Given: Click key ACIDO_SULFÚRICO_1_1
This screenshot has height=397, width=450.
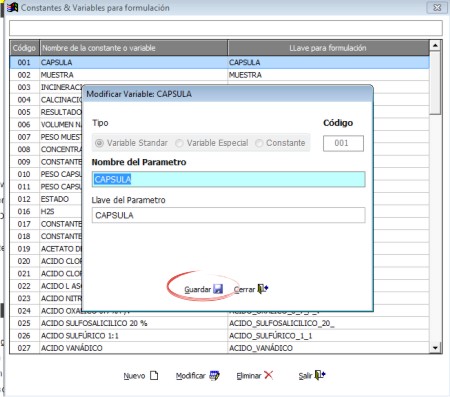Looking at the screenshot, I should (x=328, y=336).
